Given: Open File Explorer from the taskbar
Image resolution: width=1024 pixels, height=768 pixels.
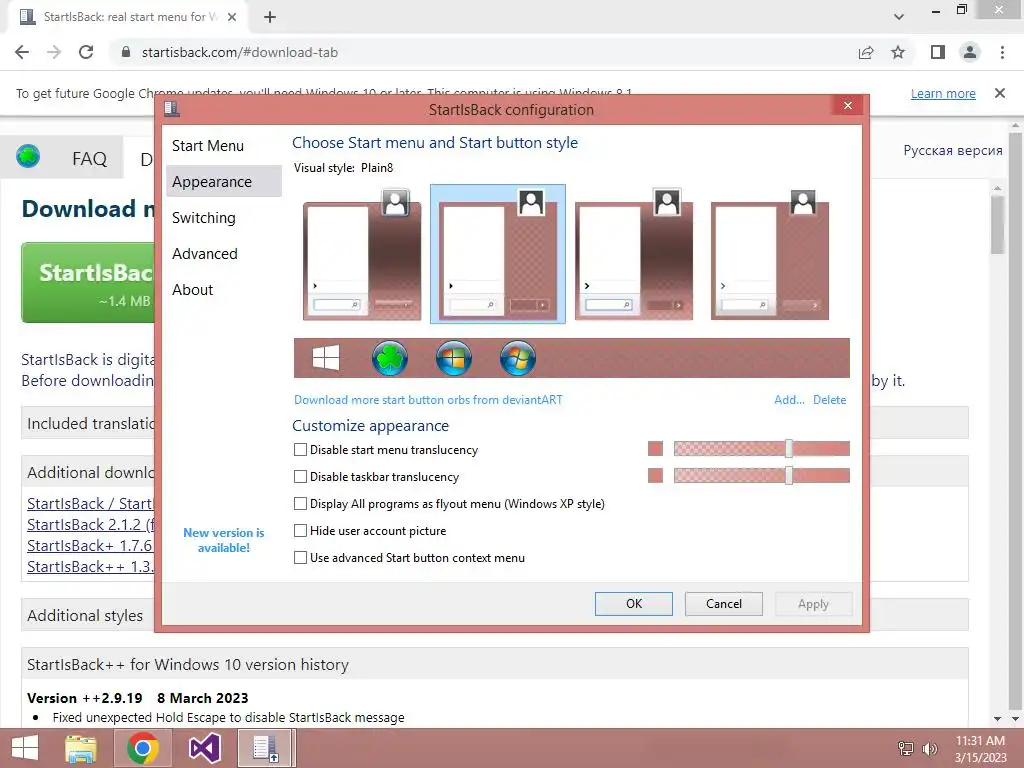Looking at the screenshot, I should tap(81, 748).
